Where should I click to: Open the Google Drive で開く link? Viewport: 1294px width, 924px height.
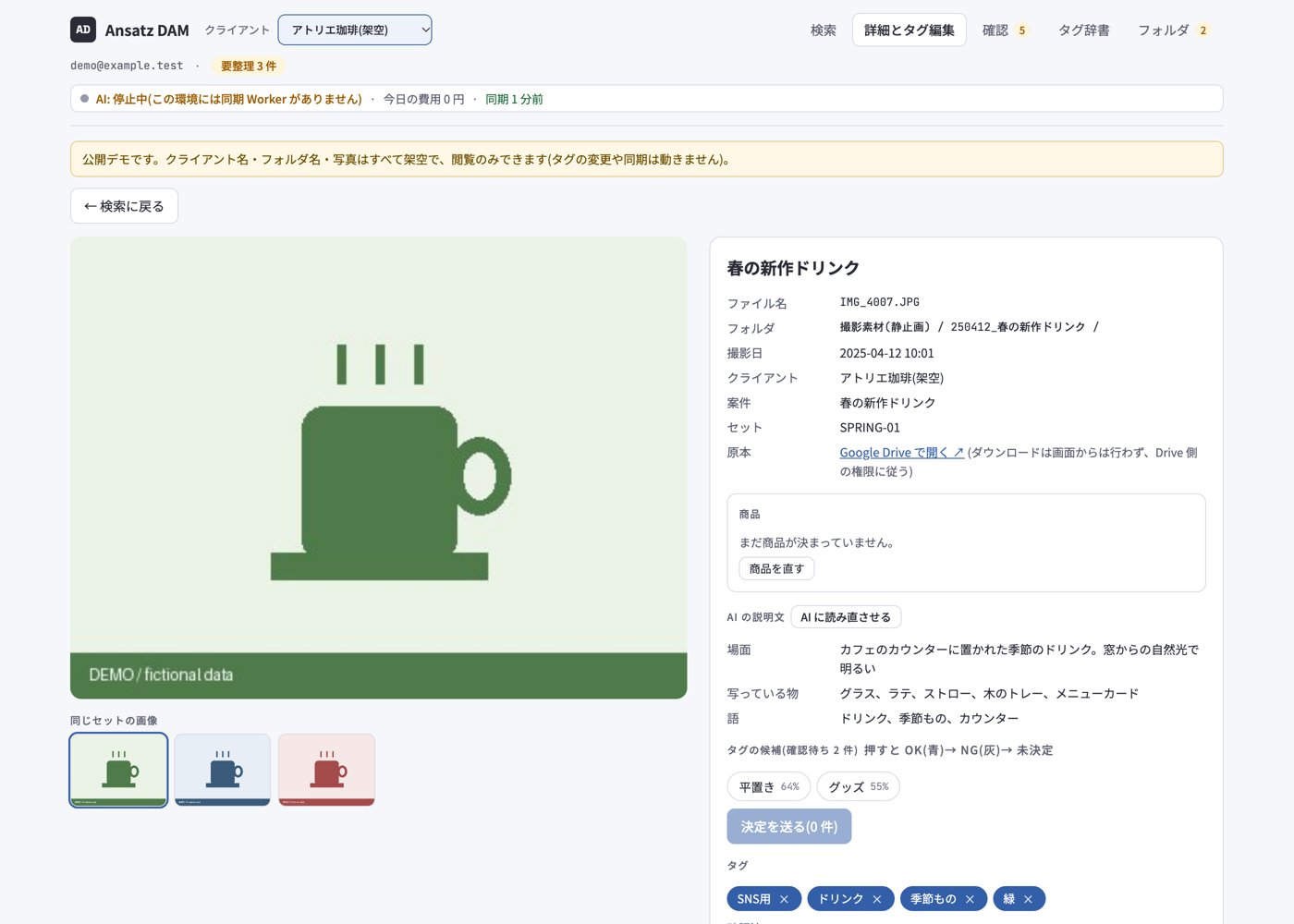point(902,452)
